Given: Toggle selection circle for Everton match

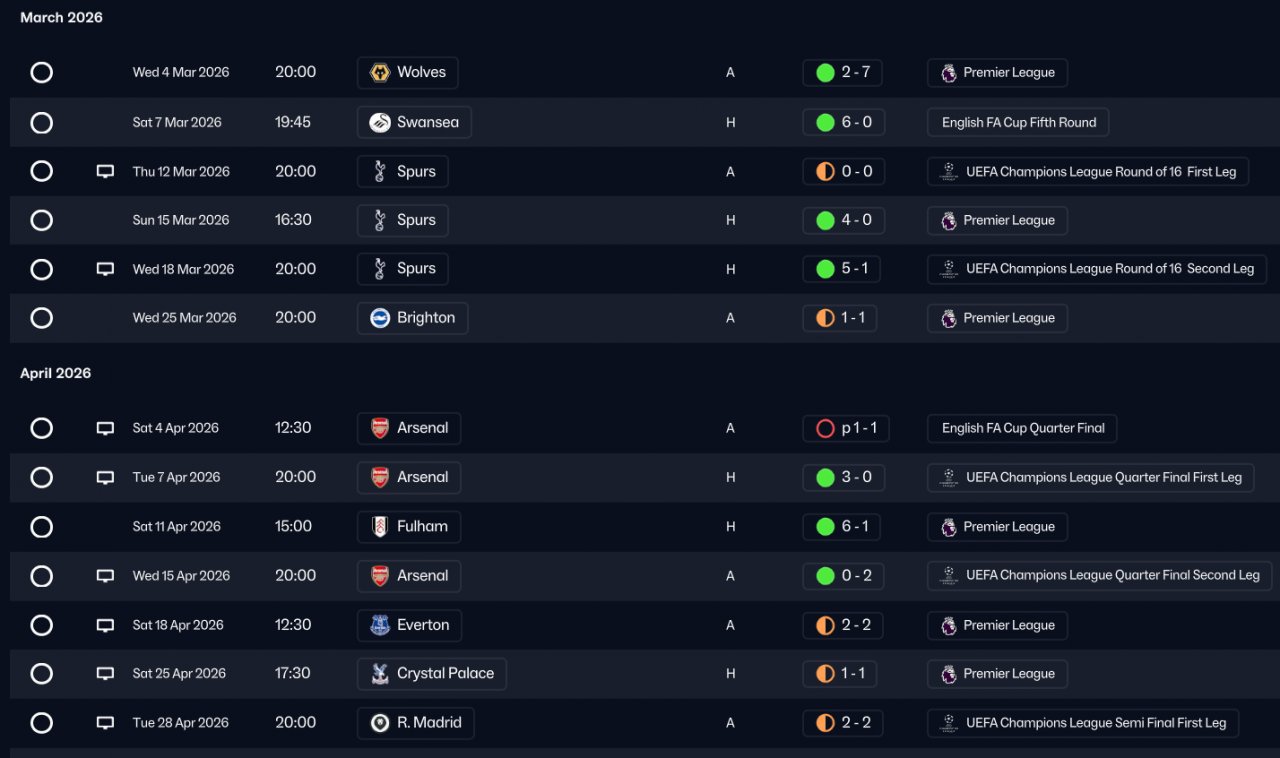Looking at the screenshot, I should coord(41,625).
